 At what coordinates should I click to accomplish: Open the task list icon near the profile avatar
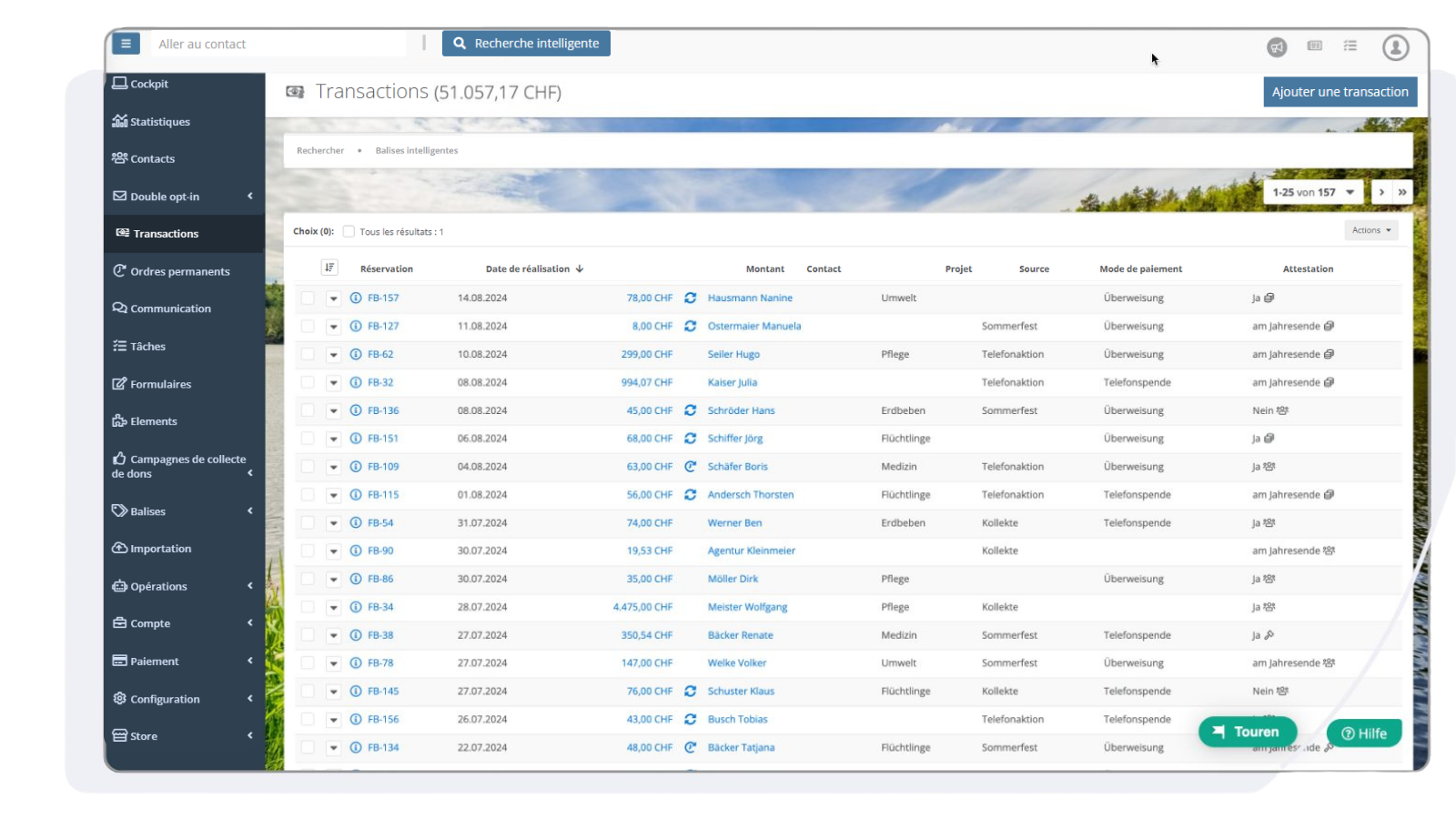[x=1350, y=45]
